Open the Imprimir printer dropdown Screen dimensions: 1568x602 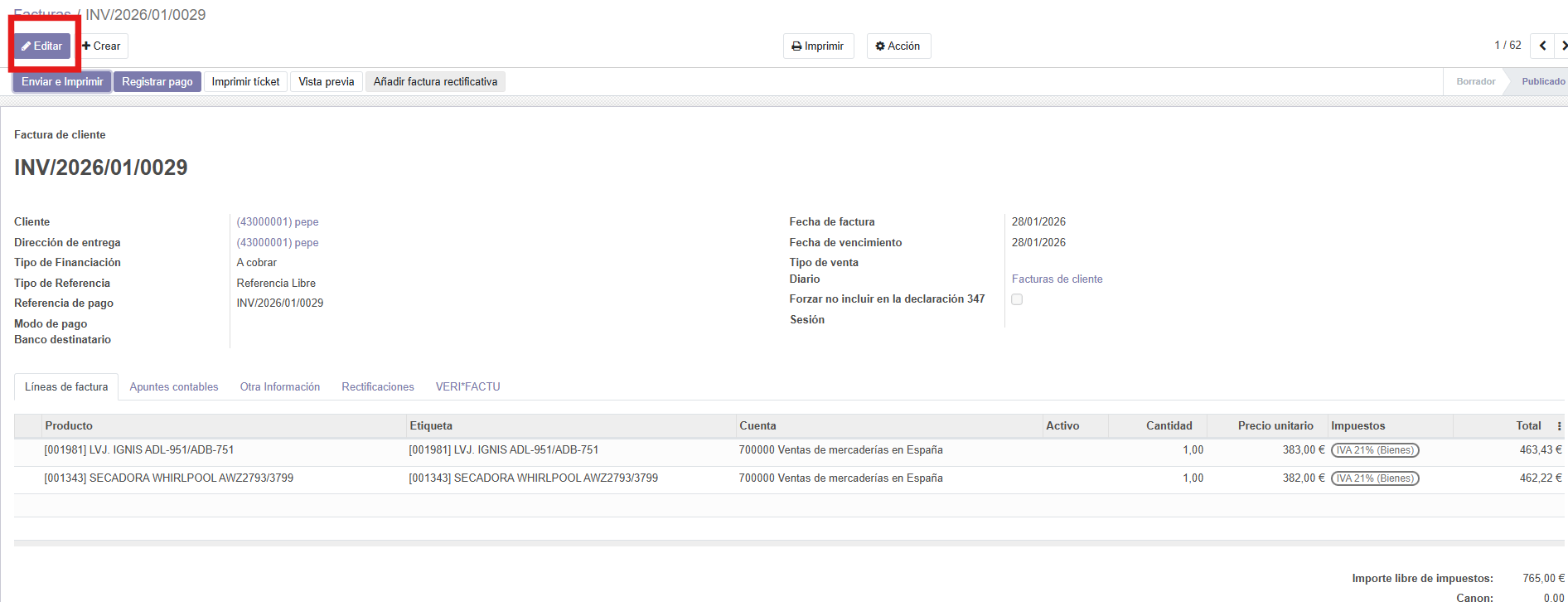tap(818, 46)
